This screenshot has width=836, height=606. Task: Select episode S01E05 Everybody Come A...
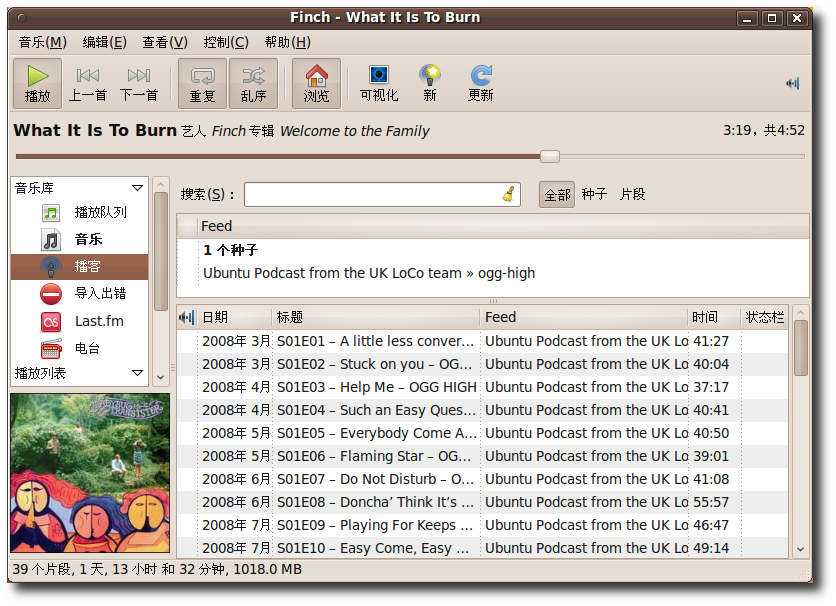click(x=483, y=433)
